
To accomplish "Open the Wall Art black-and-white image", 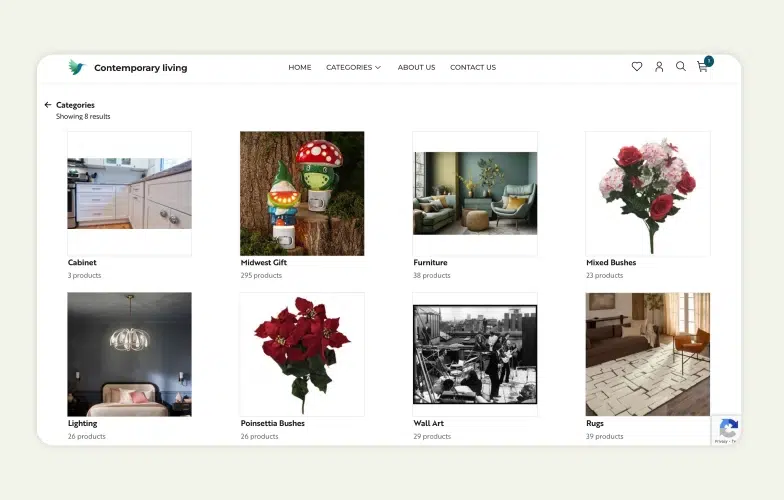I will click(x=475, y=354).
